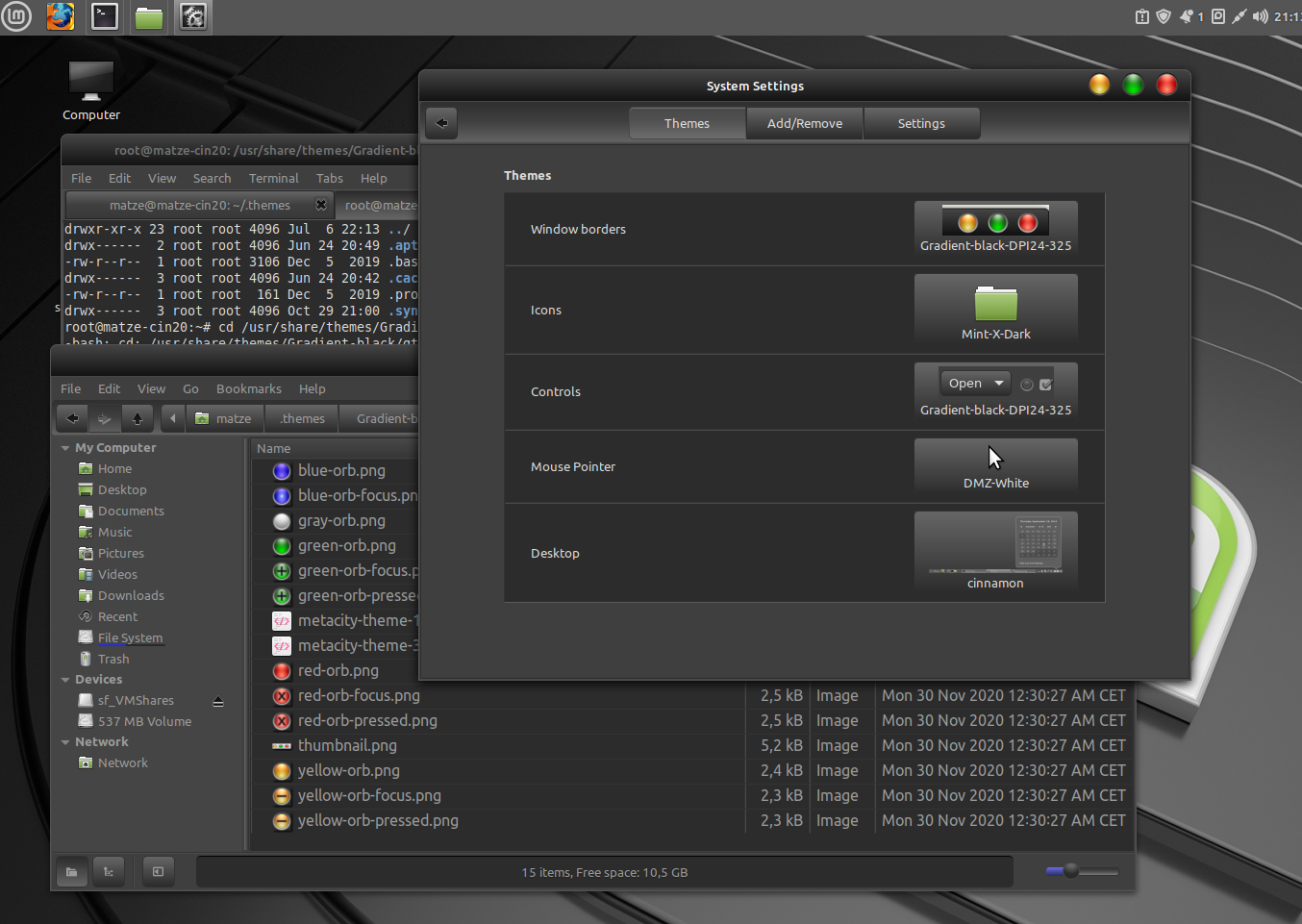Open the file manager Bookmarks menu
The image size is (1302, 924).
point(249,388)
